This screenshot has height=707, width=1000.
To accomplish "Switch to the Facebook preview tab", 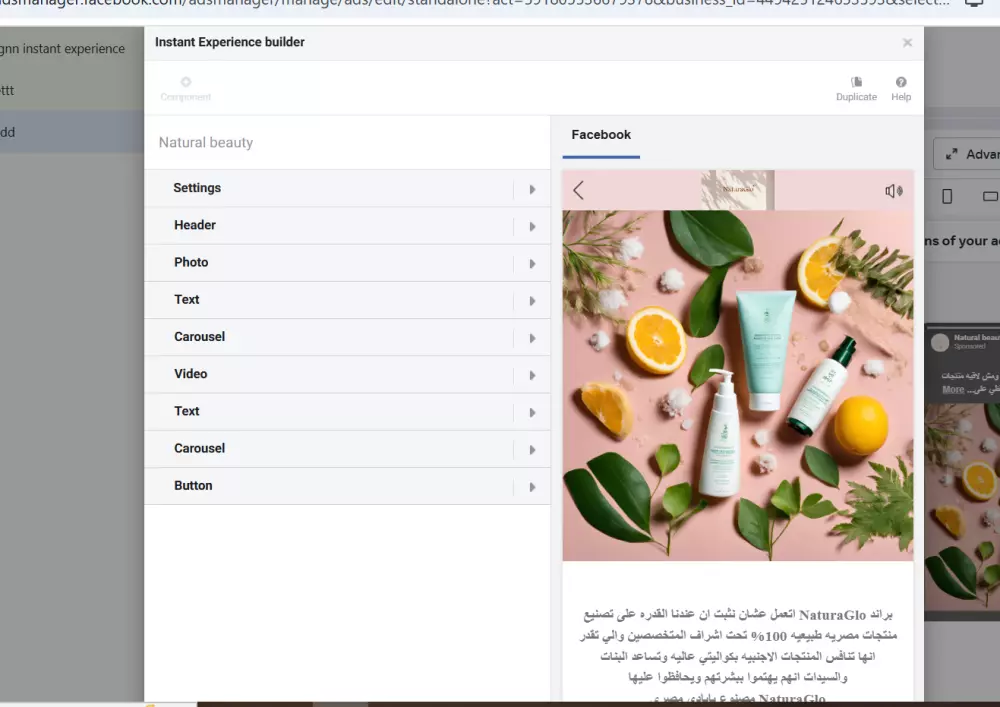I will pos(600,134).
